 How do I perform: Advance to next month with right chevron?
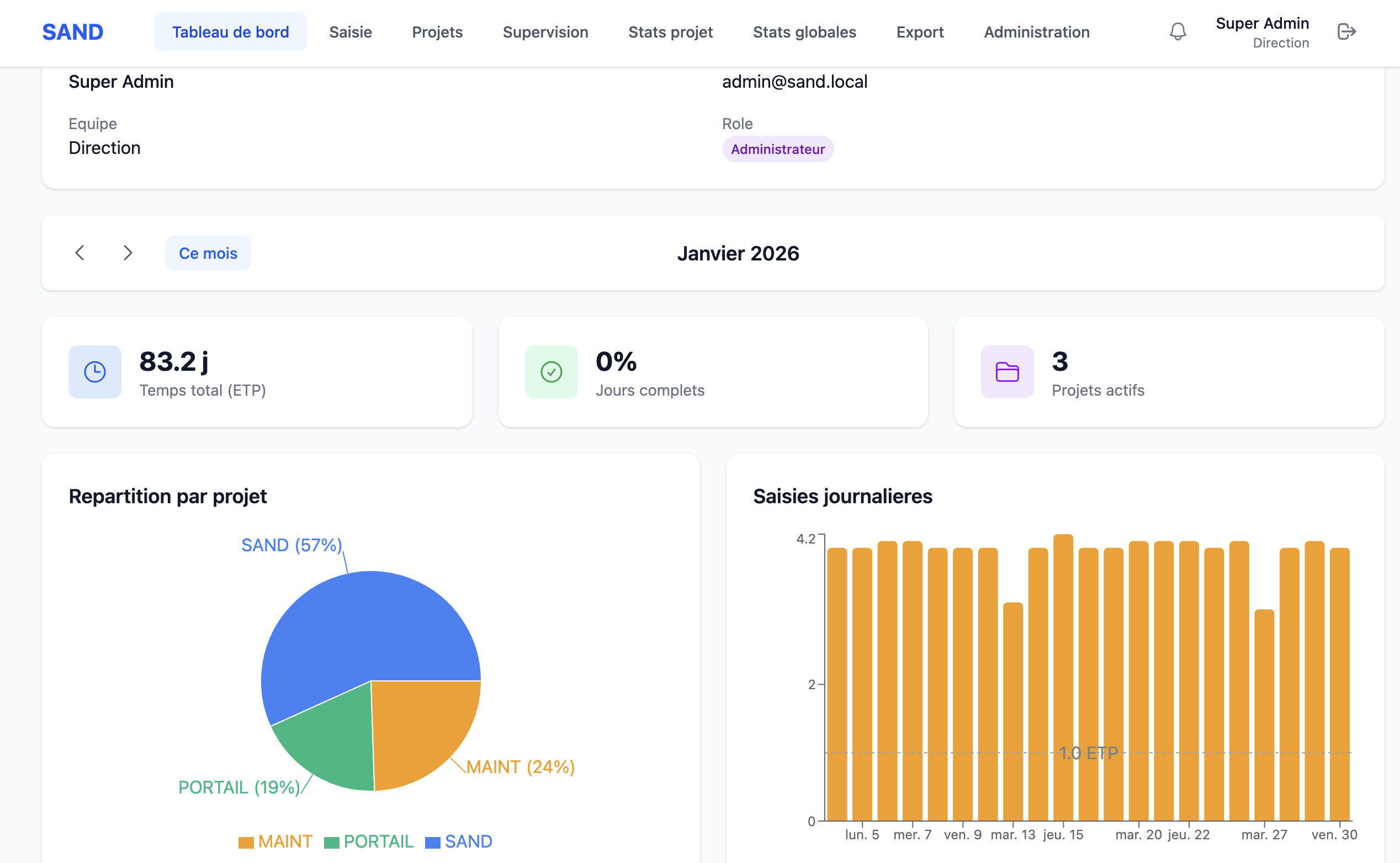point(128,253)
